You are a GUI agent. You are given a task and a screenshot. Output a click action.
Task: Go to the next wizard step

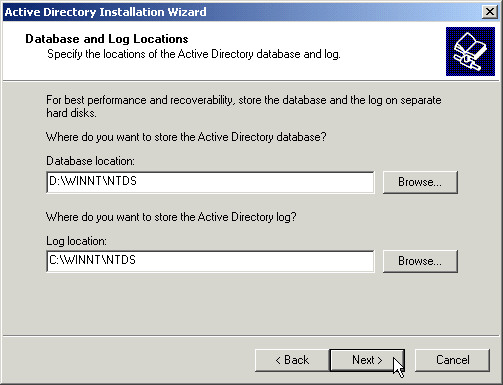click(x=367, y=360)
